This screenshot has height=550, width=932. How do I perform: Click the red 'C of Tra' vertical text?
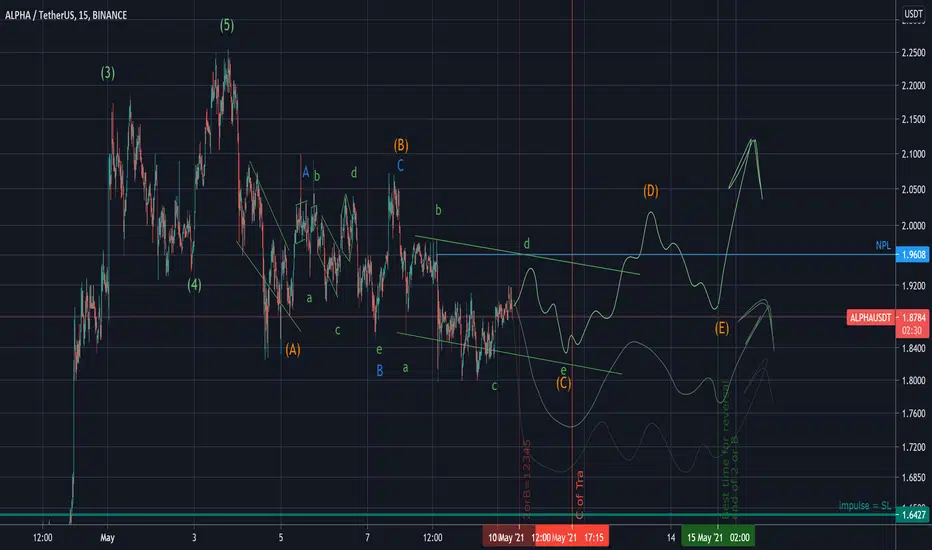click(x=580, y=495)
